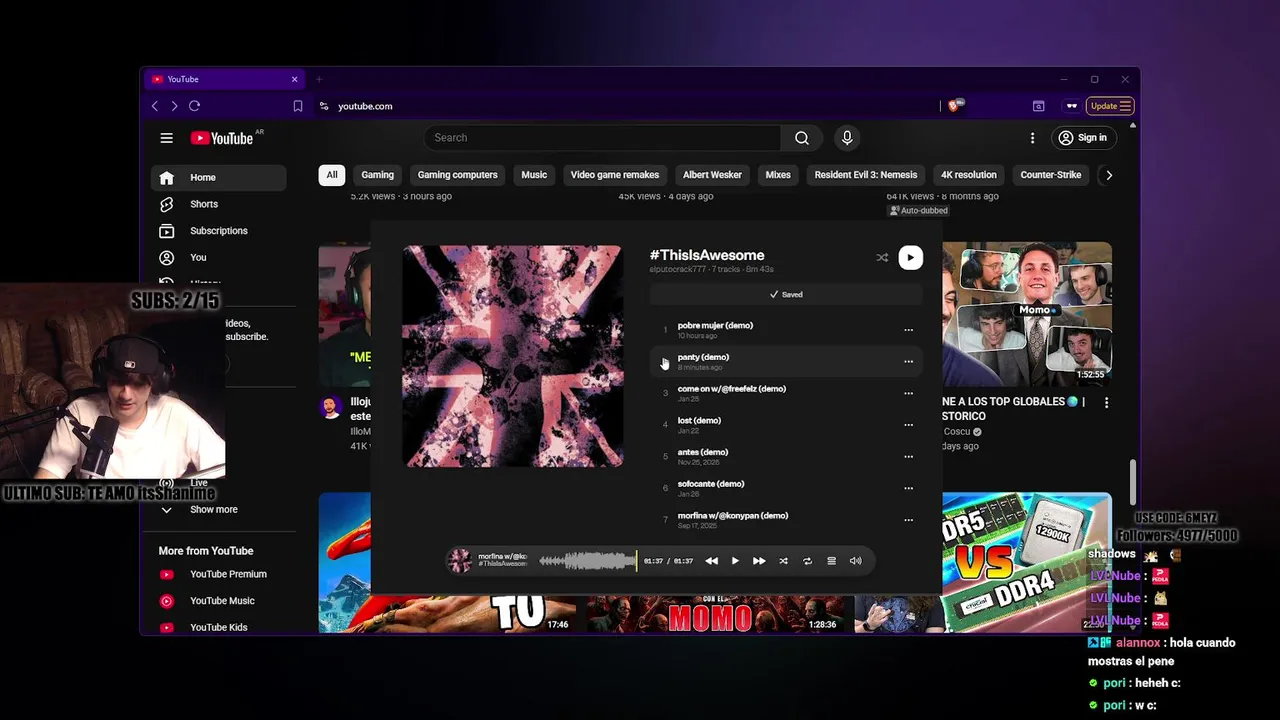1280x720 pixels.
Task: Reload the page with refresh icon
Action: [x=194, y=106]
